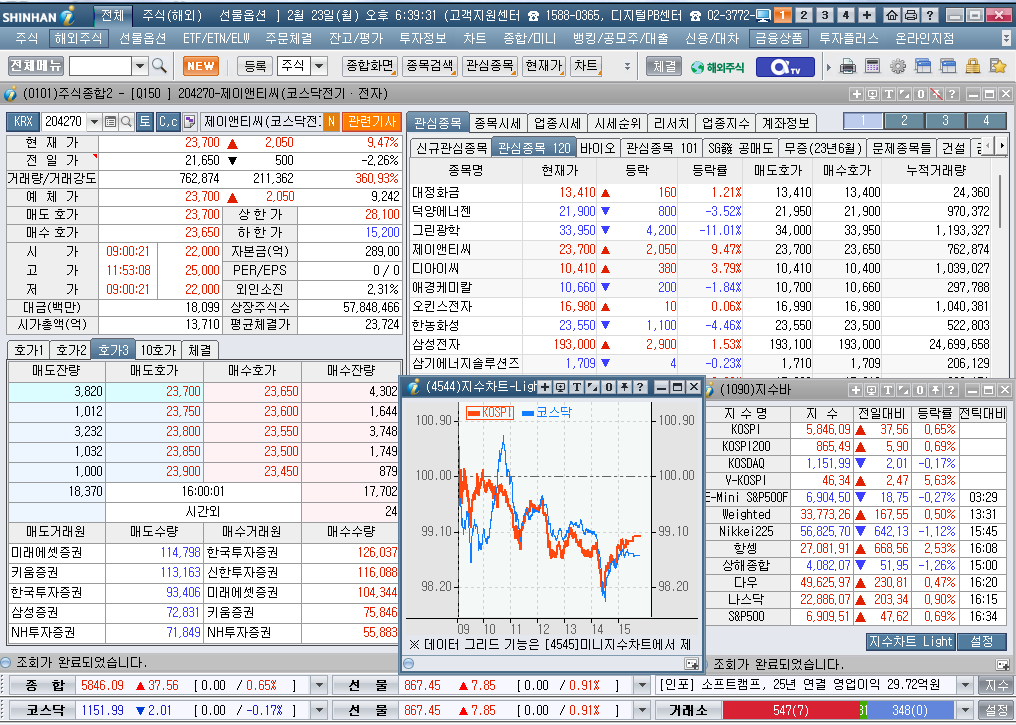Open 종합 index ticker dropdown
This screenshot has height=725, width=1016.
[x=318, y=685]
